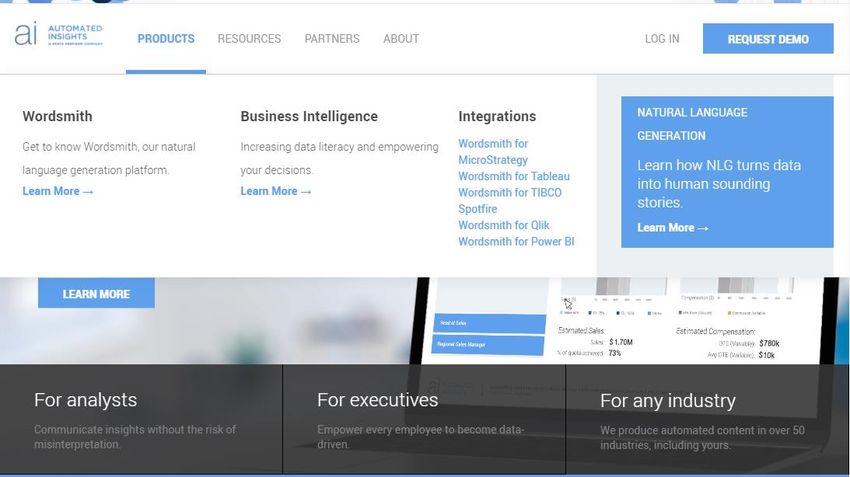Viewport: 850px width, 477px height.
Task: Select the Business Intelligence heading
Action: coord(309,116)
